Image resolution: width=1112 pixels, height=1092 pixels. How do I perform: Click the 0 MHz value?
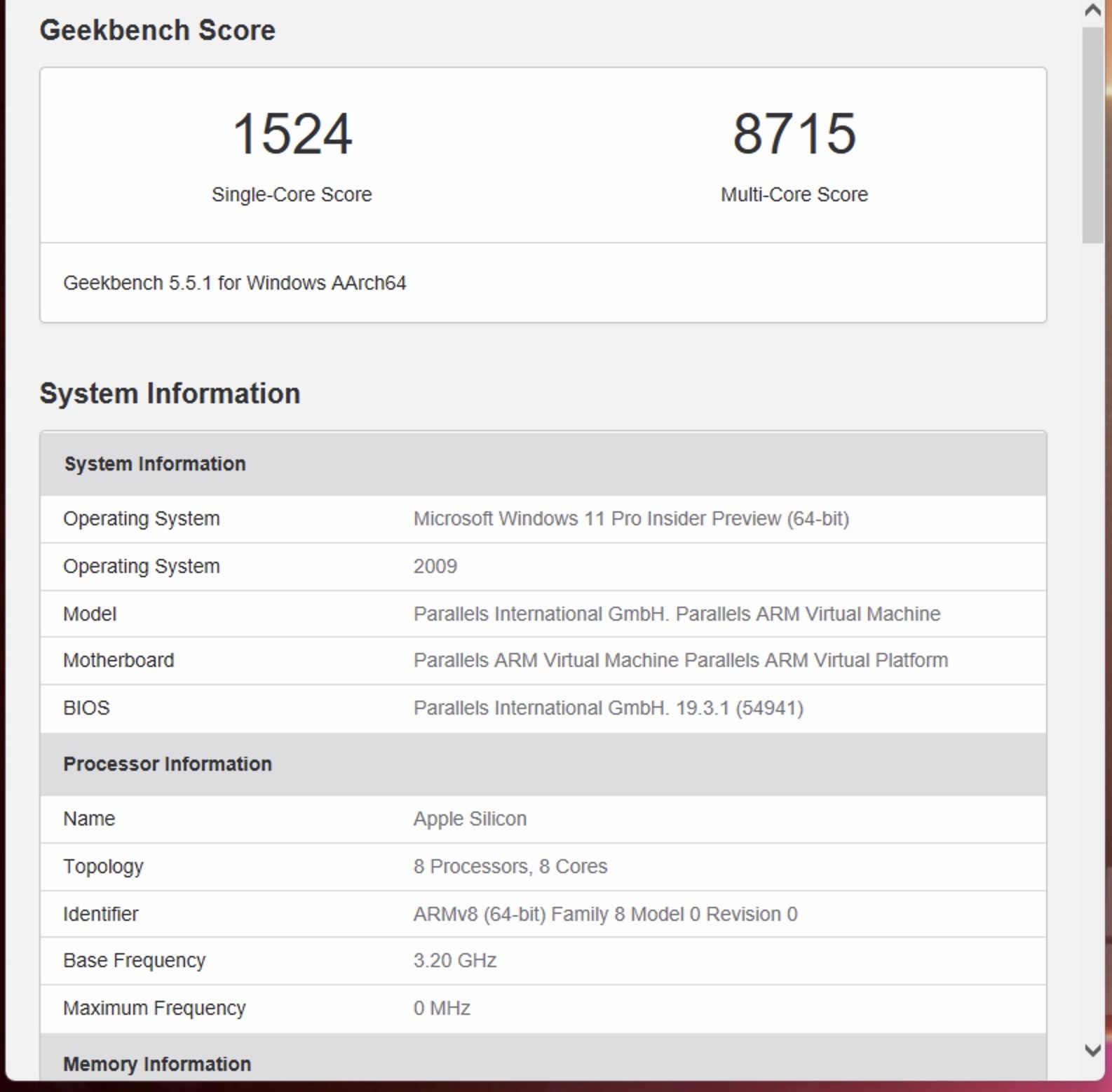442,1008
